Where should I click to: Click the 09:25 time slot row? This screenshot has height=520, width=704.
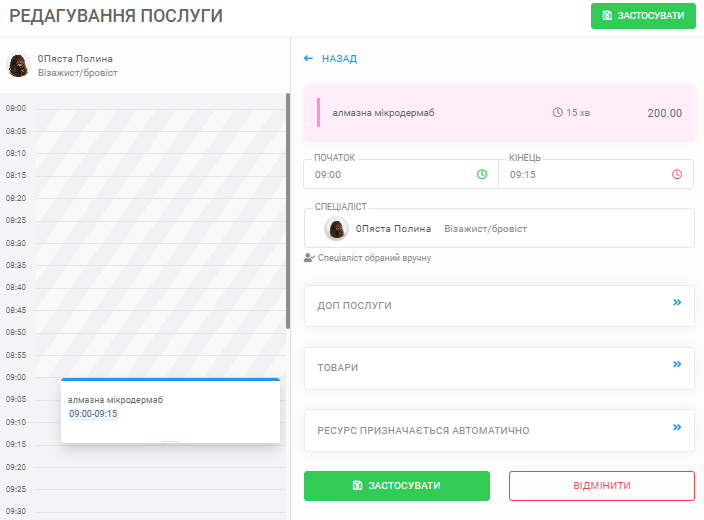pyautogui.click(x=161, y=500)
